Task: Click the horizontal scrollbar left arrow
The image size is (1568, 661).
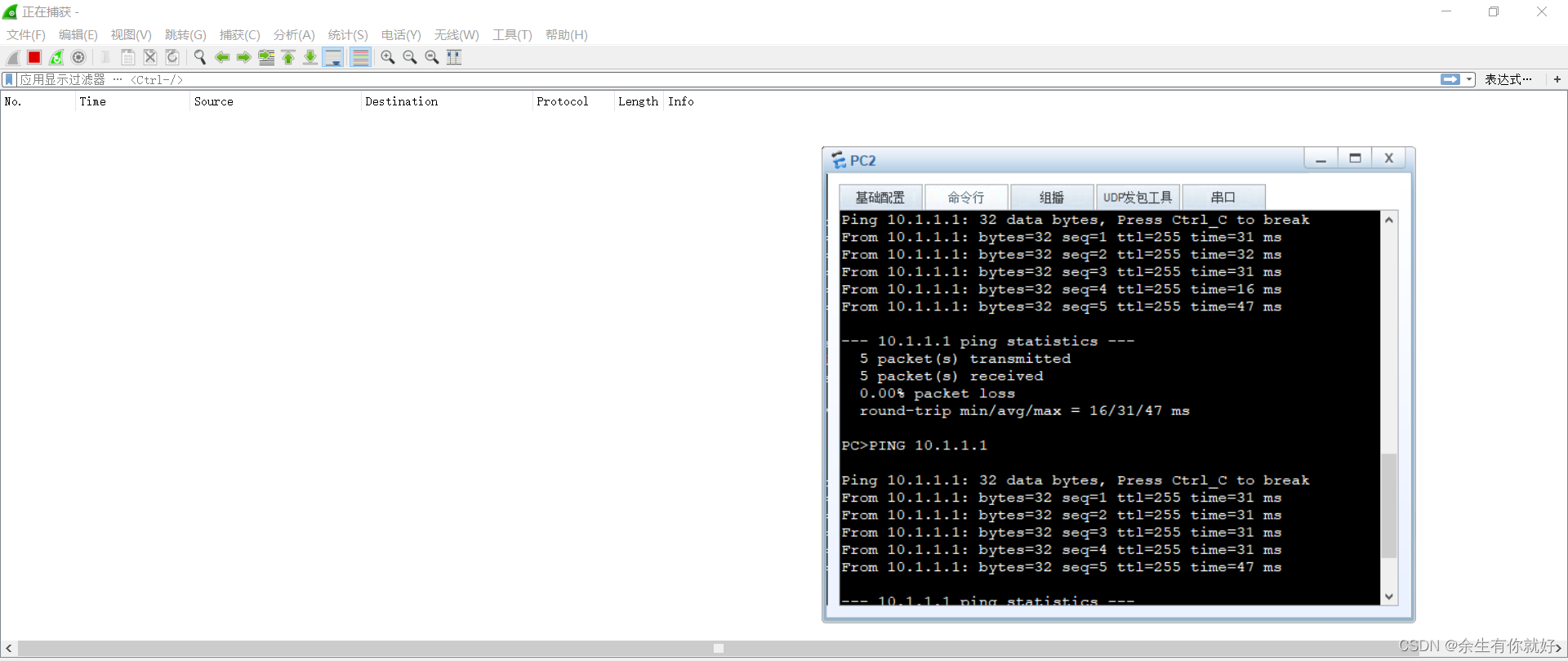Action: [9, 648]
